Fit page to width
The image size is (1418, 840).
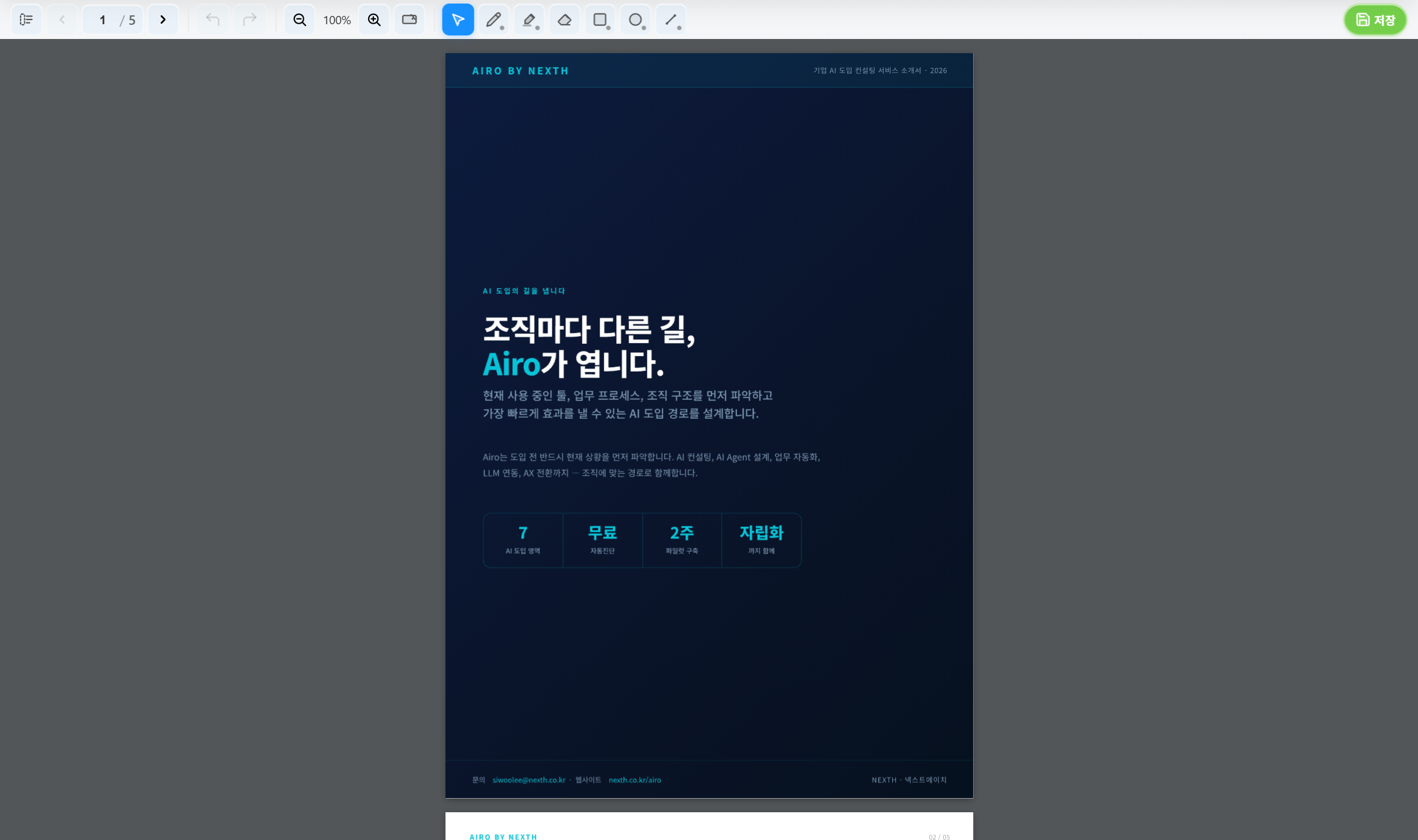pos(409,19)
